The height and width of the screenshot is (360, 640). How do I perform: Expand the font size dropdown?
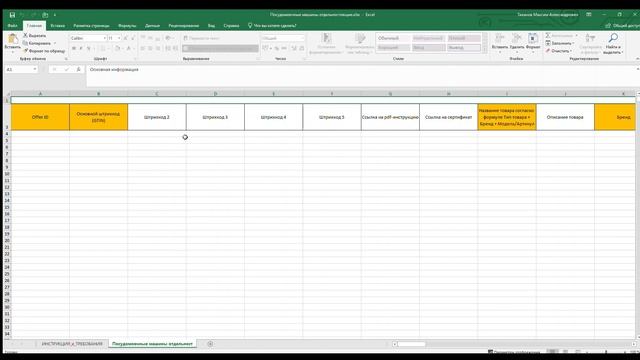[x=119, y=38]
